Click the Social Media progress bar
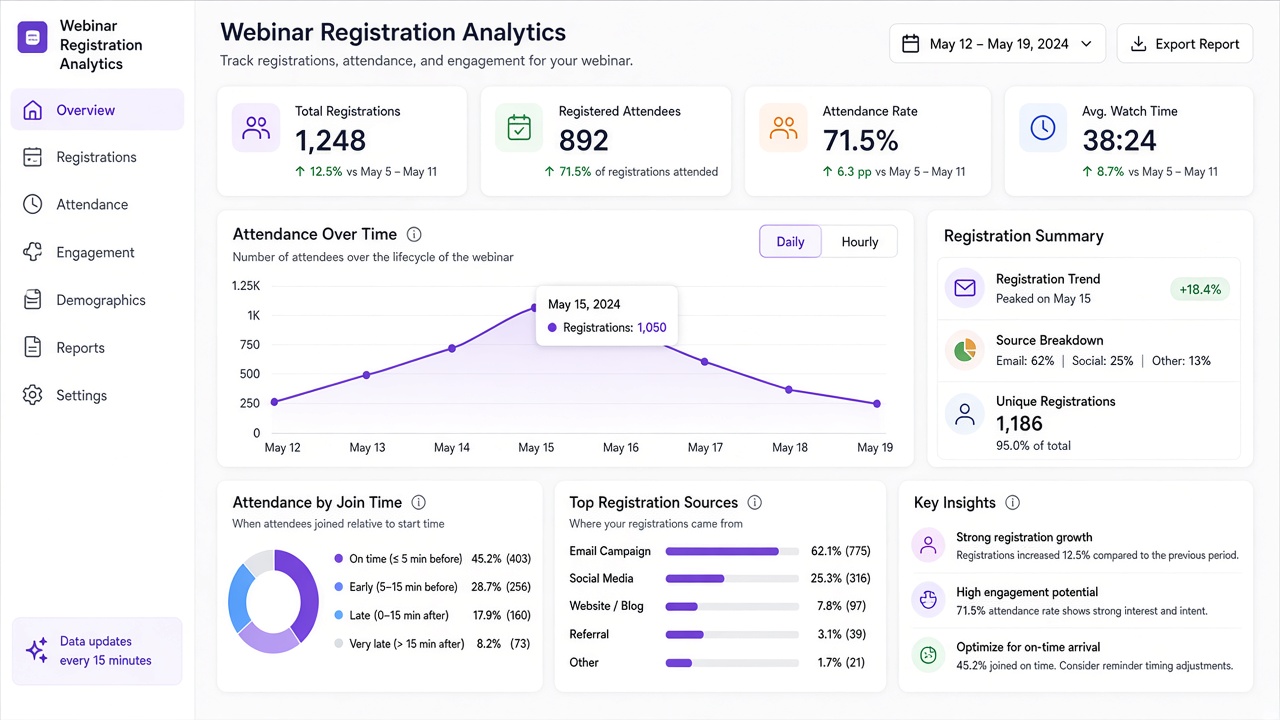This screenshot has height=720, width=1280. tap(732, 578)
